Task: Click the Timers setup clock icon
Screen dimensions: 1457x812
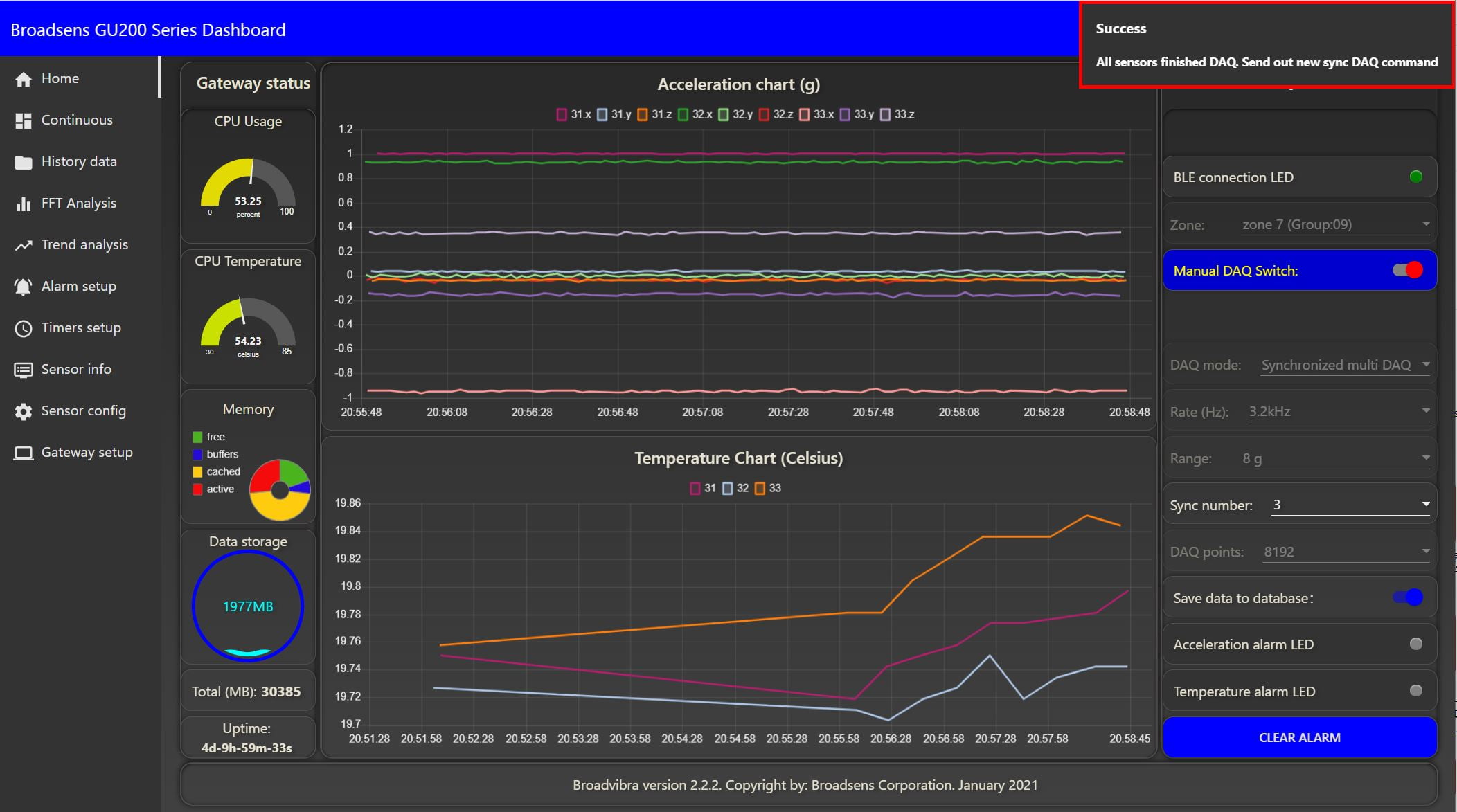Action: [x=24, y=328]
